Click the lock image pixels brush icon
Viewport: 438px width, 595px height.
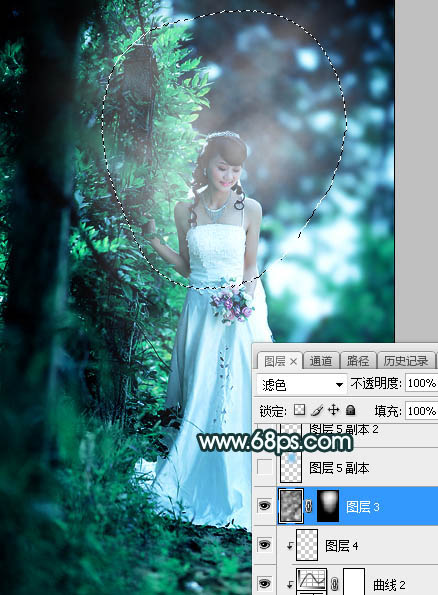317,410
